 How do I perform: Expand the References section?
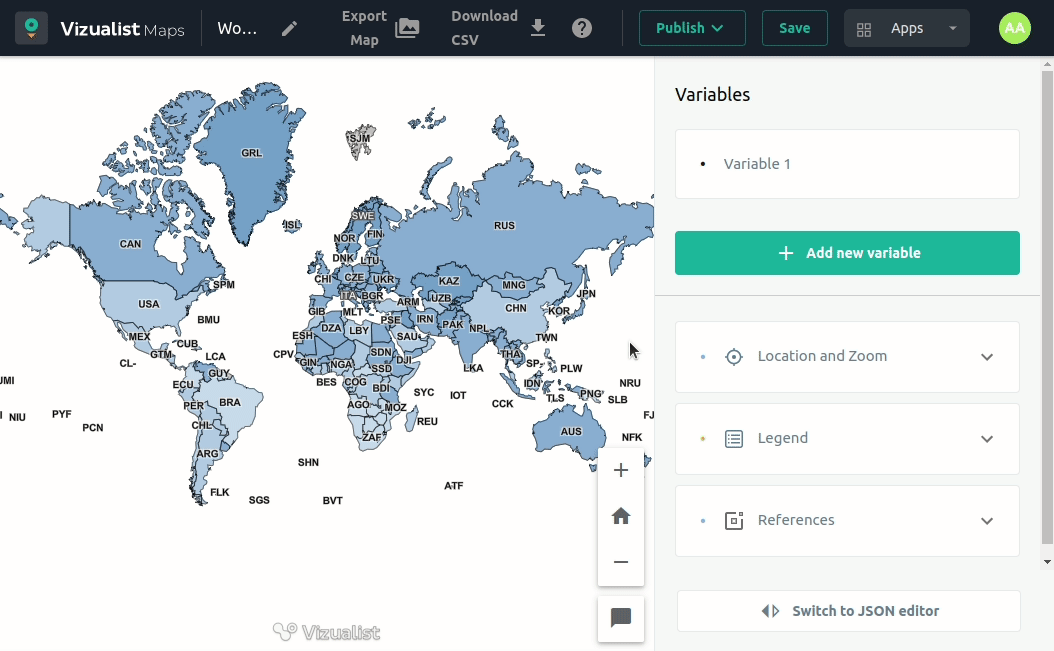point(847,521)
